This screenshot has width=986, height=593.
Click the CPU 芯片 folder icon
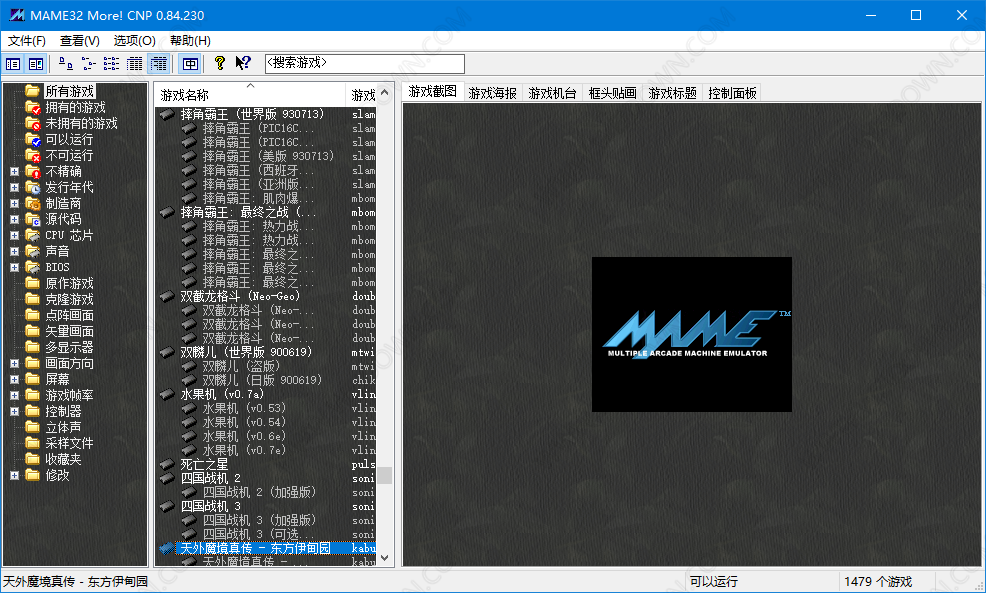tap(33, 235)
